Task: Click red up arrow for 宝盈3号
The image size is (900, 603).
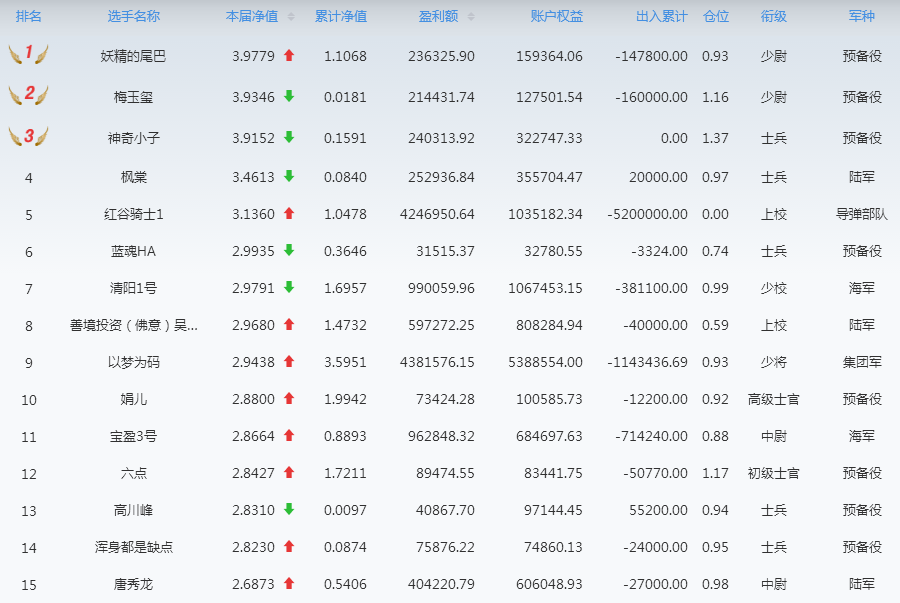Action: coord(289,435)
